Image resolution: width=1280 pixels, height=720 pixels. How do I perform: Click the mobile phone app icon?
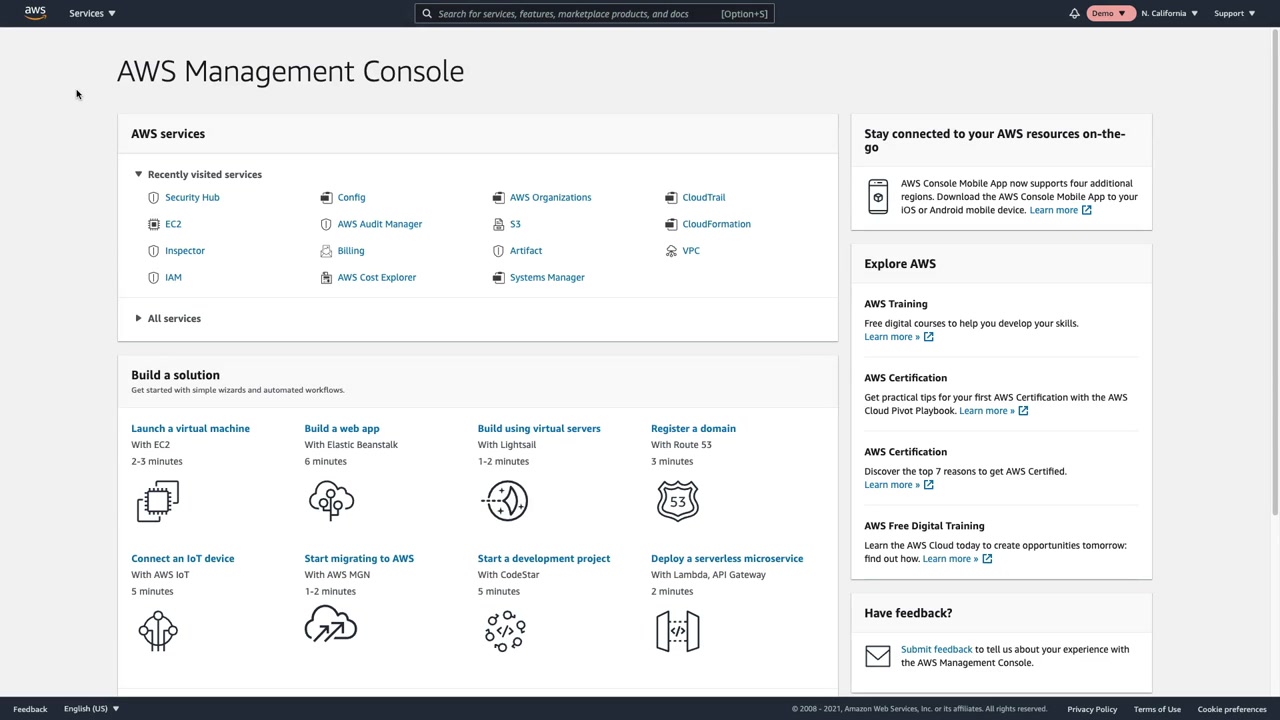(x=878, y=197)
